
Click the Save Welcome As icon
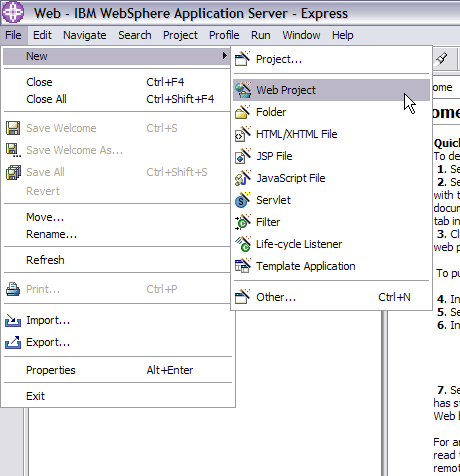13,150
